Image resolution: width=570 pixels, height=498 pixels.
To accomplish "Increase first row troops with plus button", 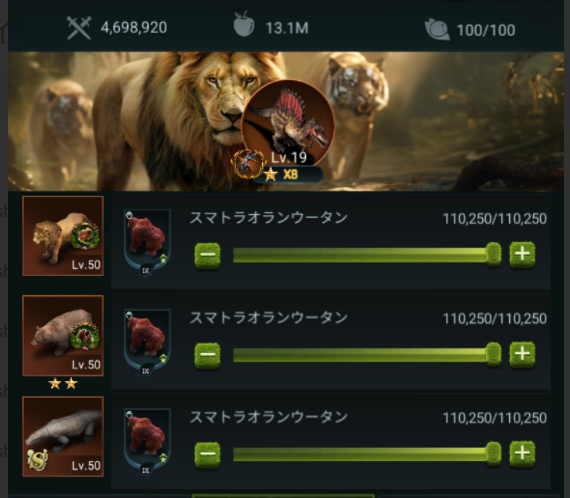I will pos(522,255).
